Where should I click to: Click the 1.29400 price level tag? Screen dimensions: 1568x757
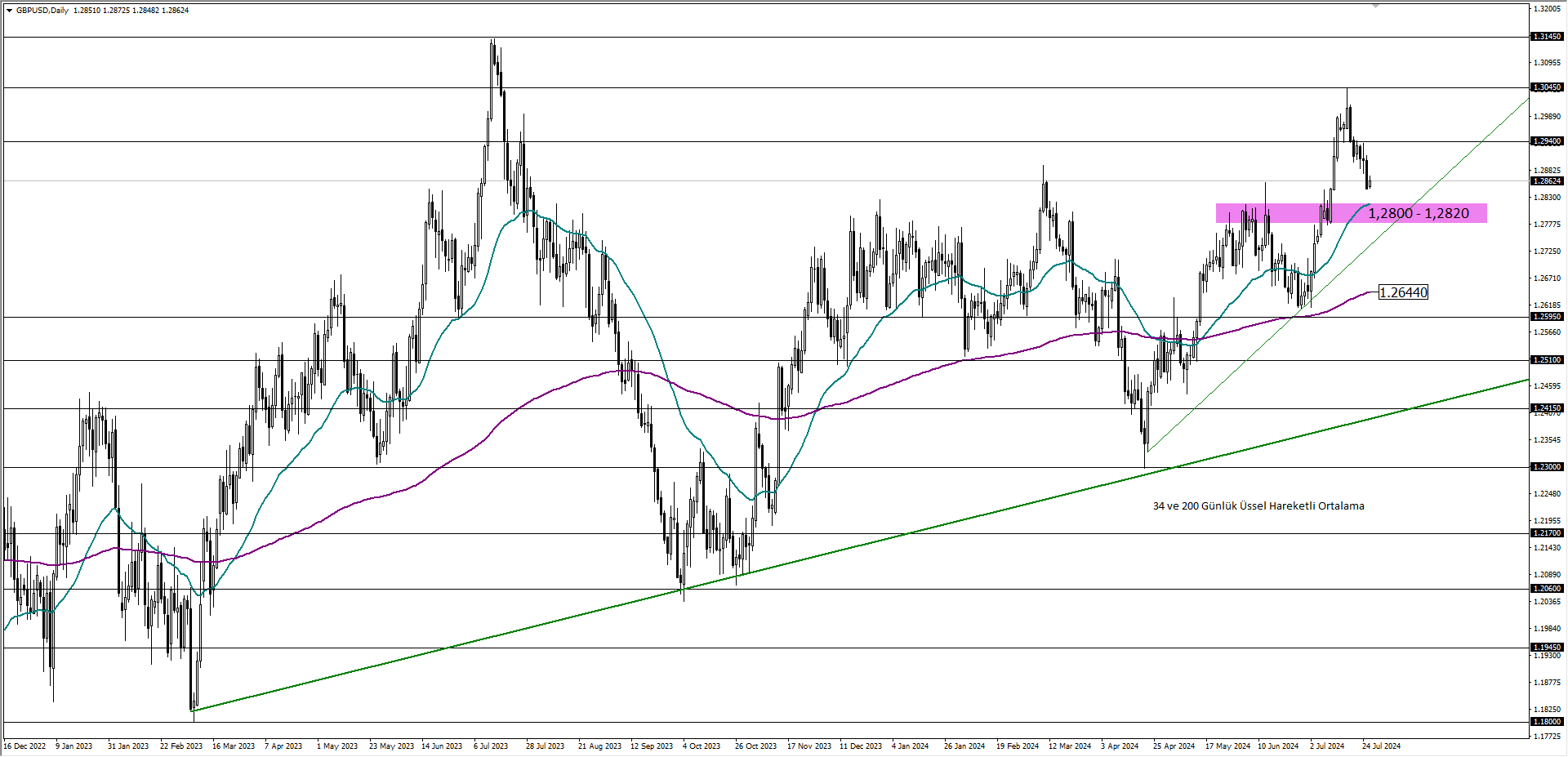pos(1547,141)
